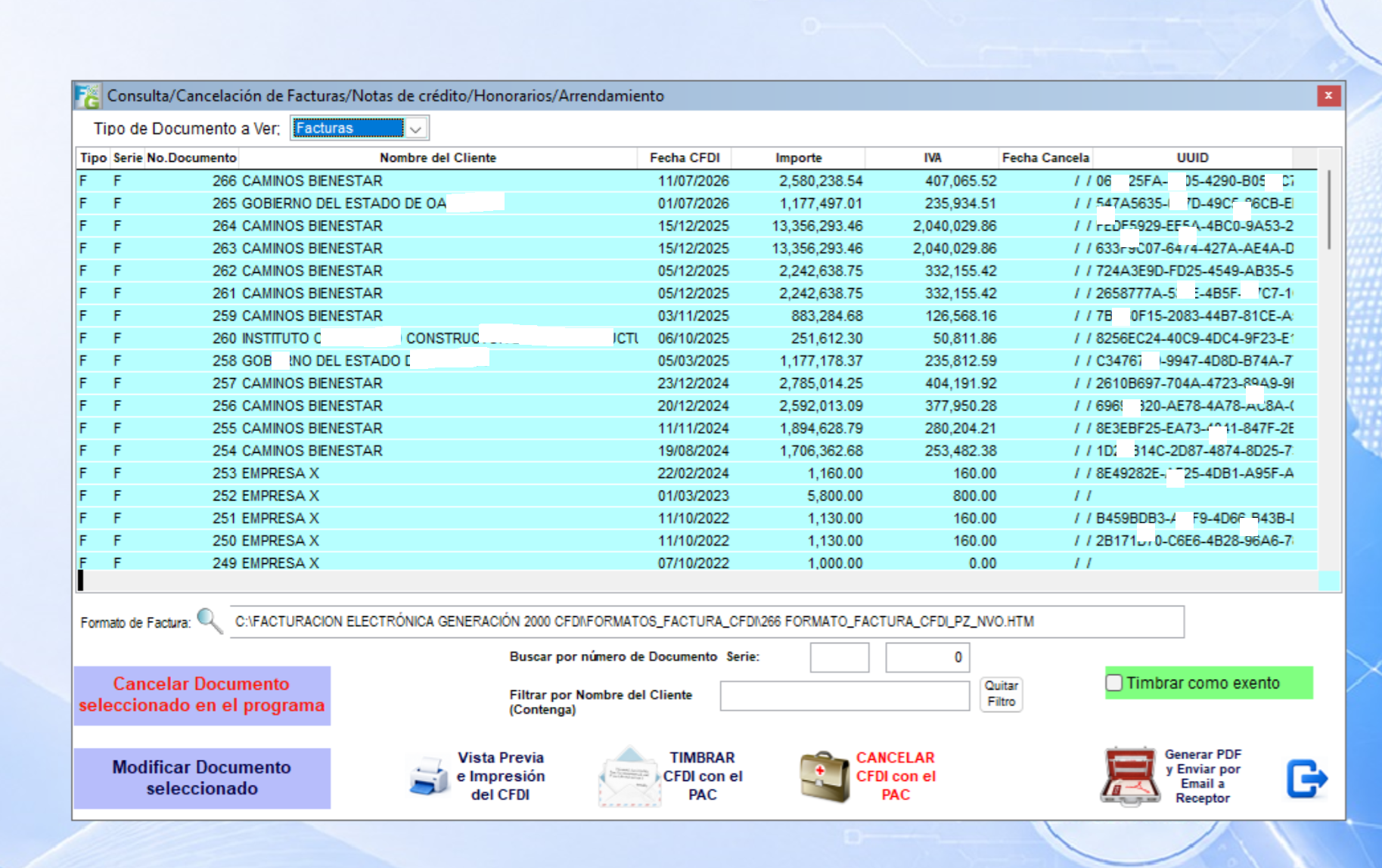The height and width of the screenshot is (868, 1382).
Task: Click the red briefcase Generar PDF icon
Action: pyautogui.click(x=1130, y=777)
